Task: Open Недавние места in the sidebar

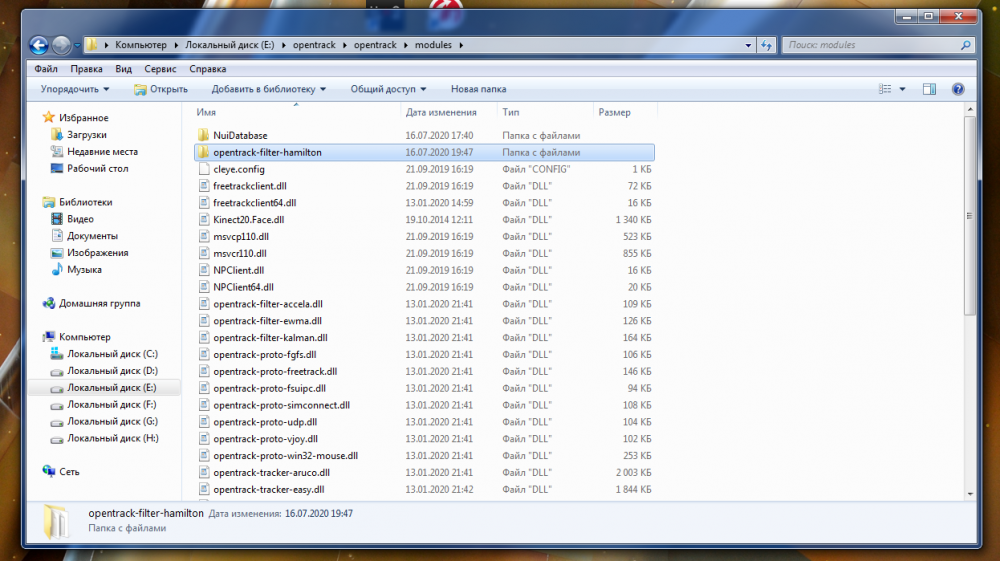Action: tap(102, 152)
